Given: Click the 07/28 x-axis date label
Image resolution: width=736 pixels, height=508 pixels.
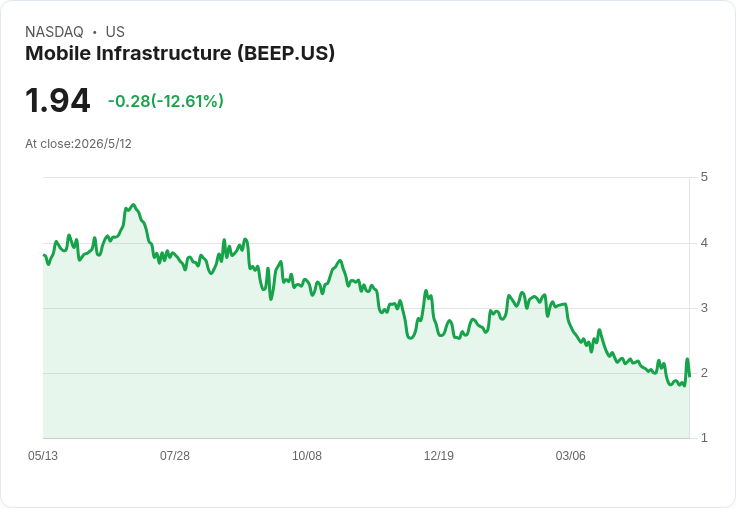Looking at the screenshot, I should (x=175, y=455).
